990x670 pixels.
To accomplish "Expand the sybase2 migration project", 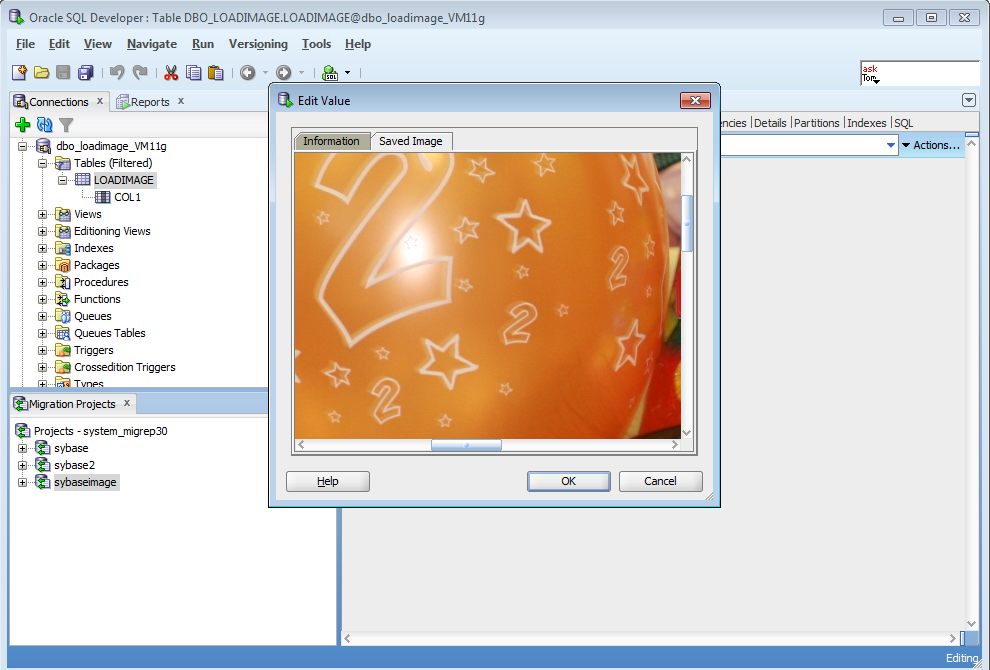I will coord(22,465).
